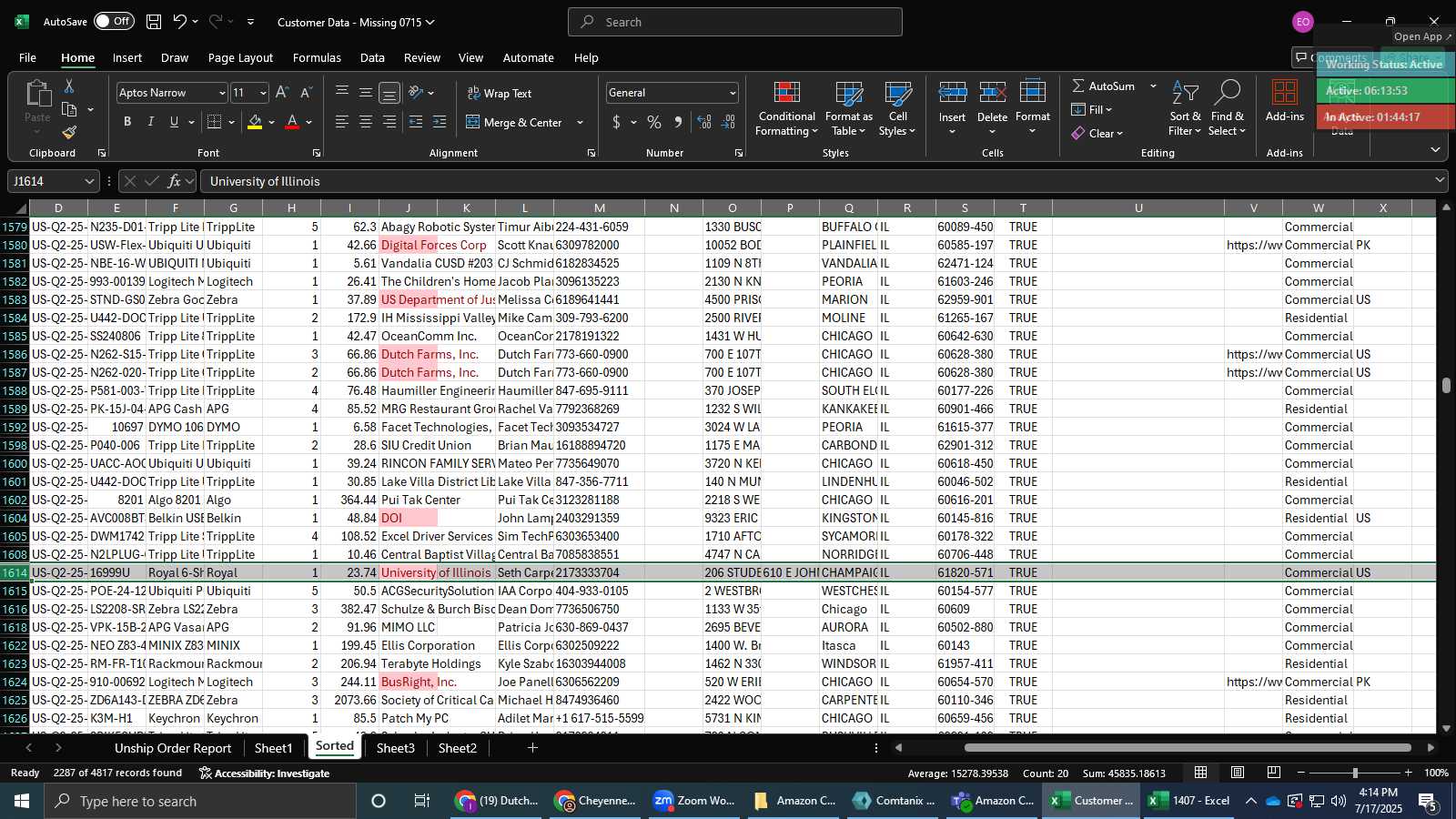Image resolution: width=1456 pixels, height=819 pixels.
Task: Click the Save icon in title bar
Action: click(x=154, y=22)
